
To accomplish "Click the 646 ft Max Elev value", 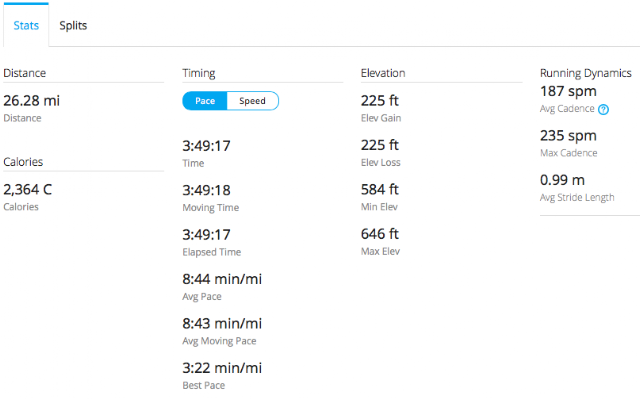I will [380, 234].
